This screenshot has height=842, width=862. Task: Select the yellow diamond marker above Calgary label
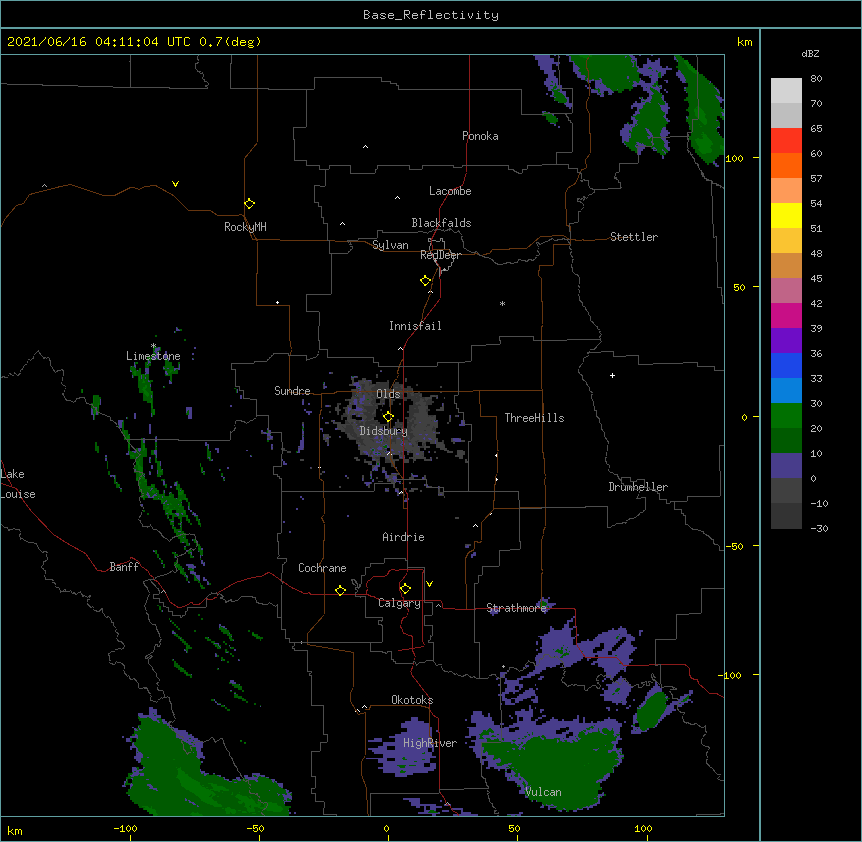405,589
